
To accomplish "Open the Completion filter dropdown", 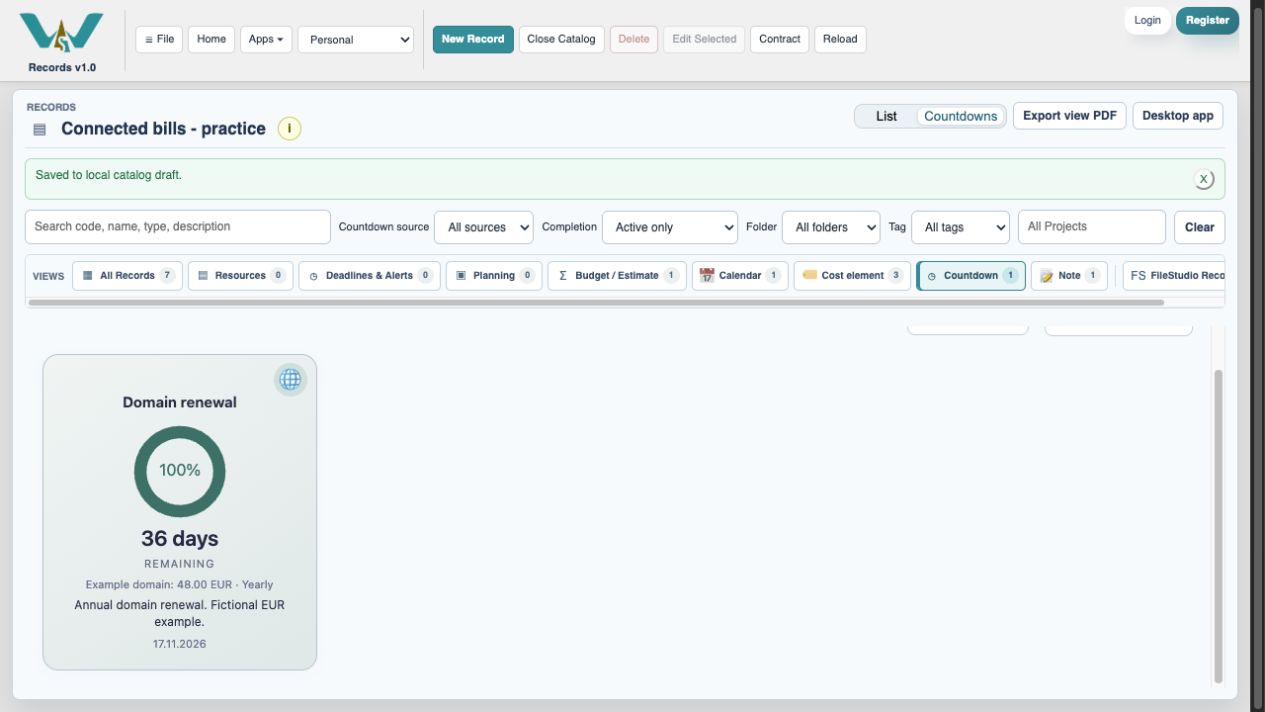I will tap(670, 227).
